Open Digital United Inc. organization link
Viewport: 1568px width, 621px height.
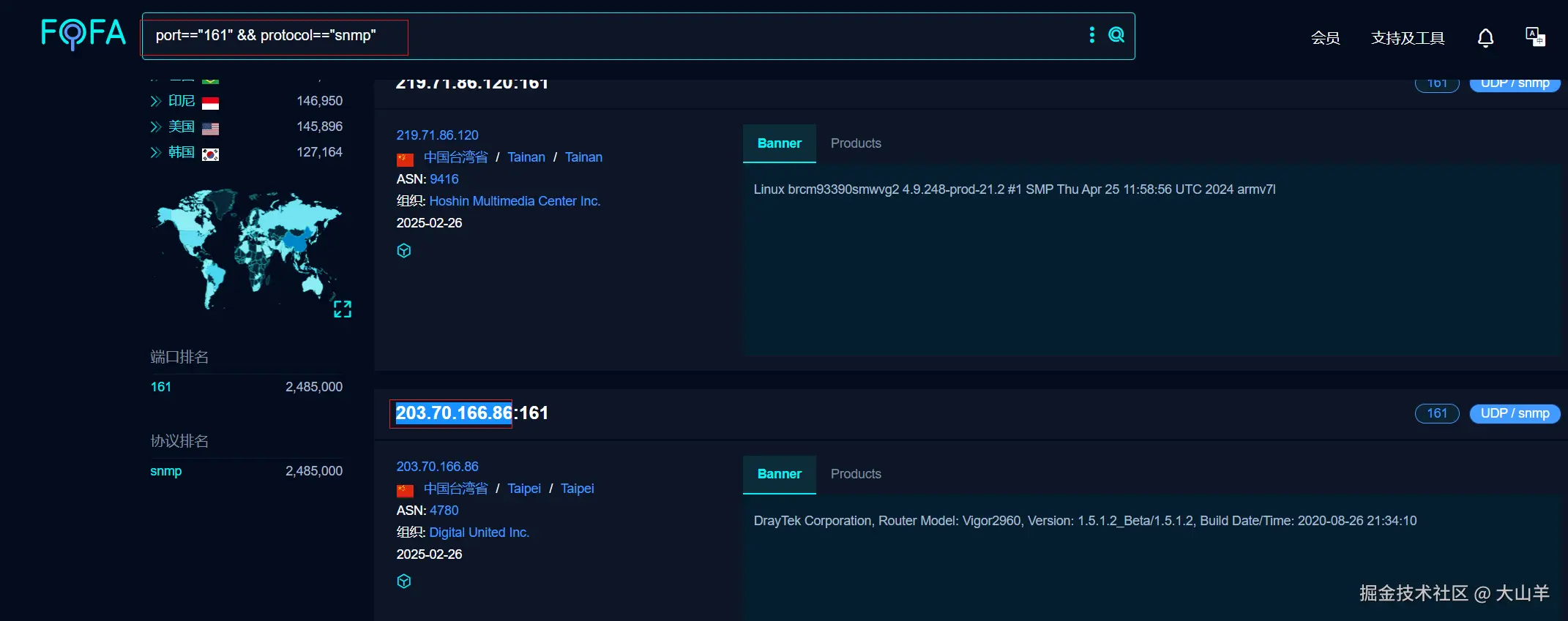(479, 532)
